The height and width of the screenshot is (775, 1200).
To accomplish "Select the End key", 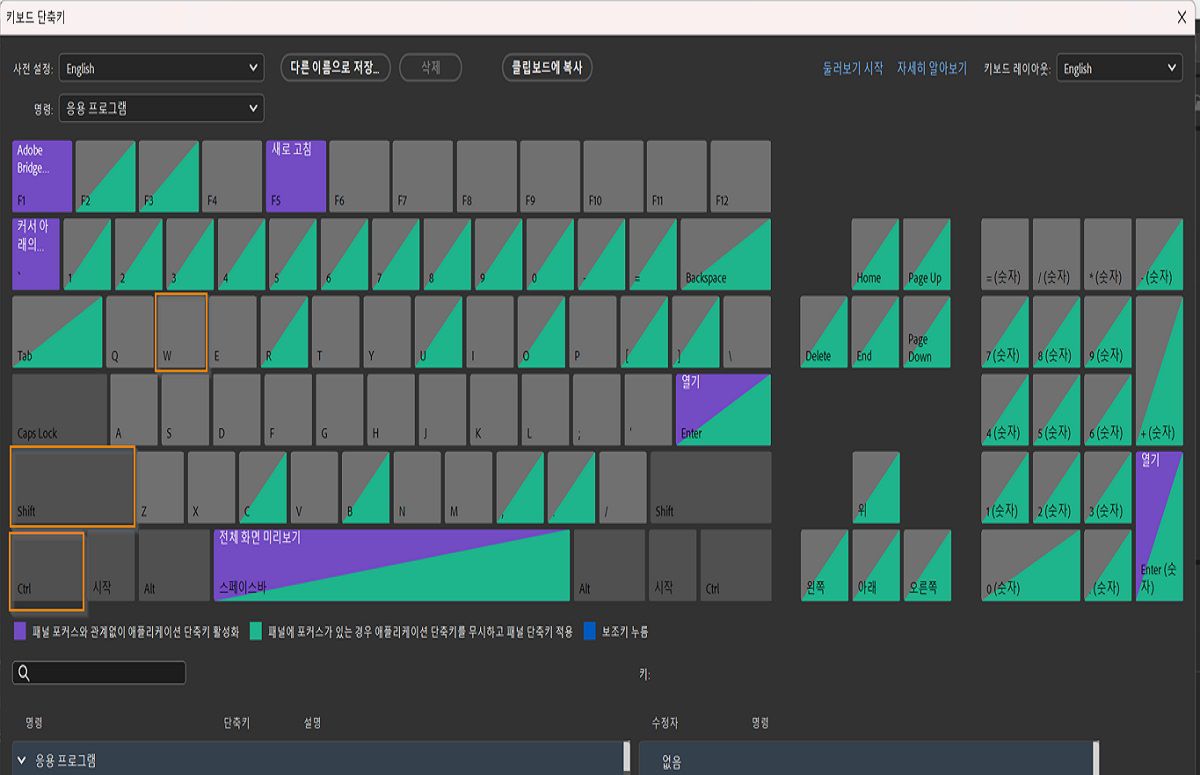I will (x=876, y=332).
